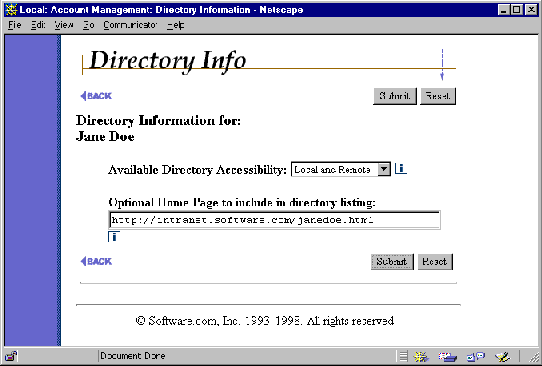Viewport: 542px width, 366px height.
Task: Click the Netscape icon in the title bar
Action: point(11,9)
